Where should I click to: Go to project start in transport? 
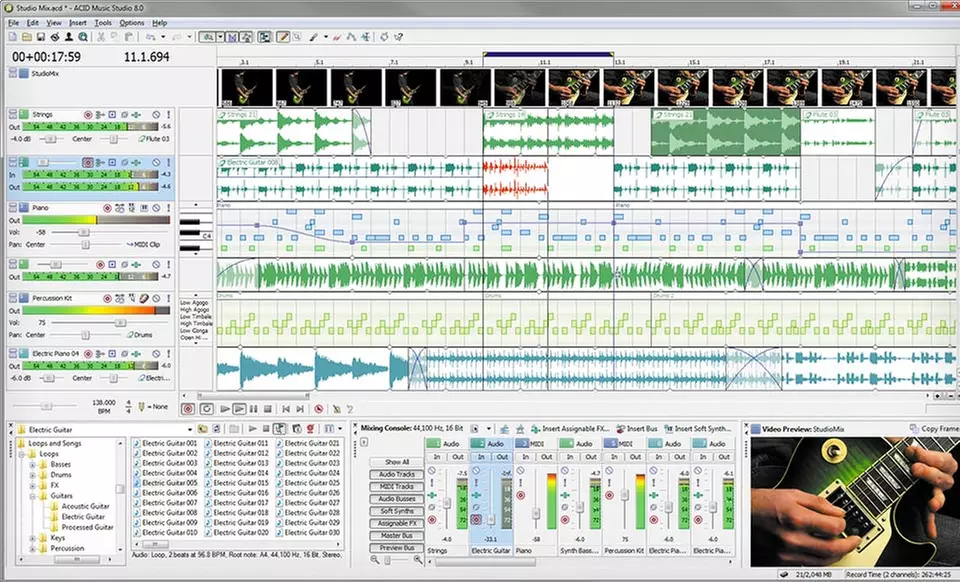pos(286,409)
